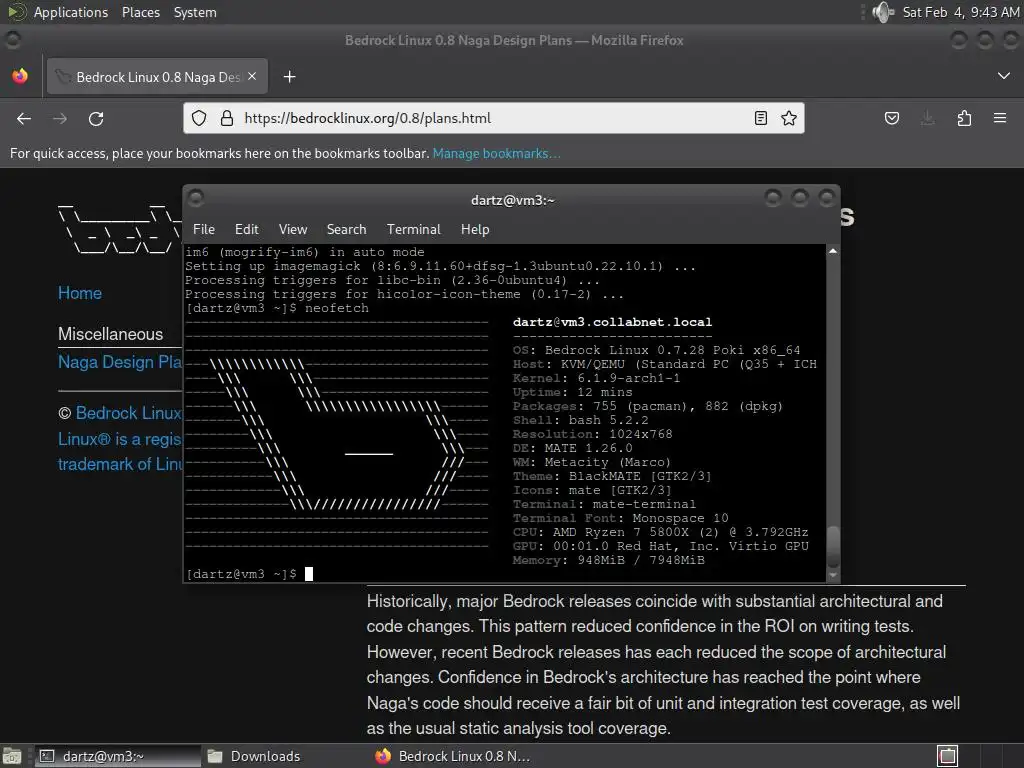The width and height of the screenshot is (1024, 768).
Task: Close the Bedrock Linux 0.8 Naga tab
Action: click(252, 76)
